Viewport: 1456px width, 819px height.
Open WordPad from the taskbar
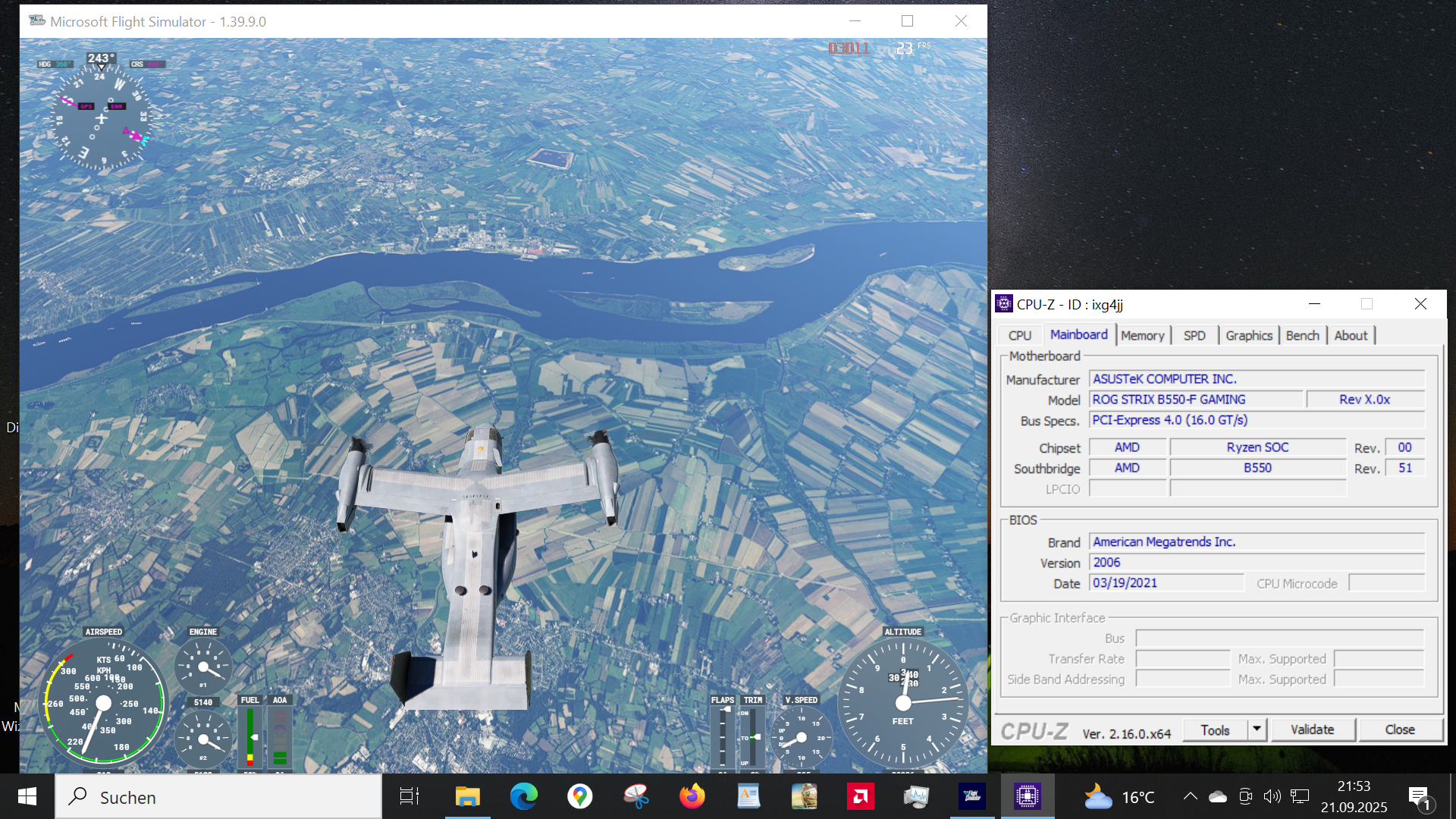(749, 796)
